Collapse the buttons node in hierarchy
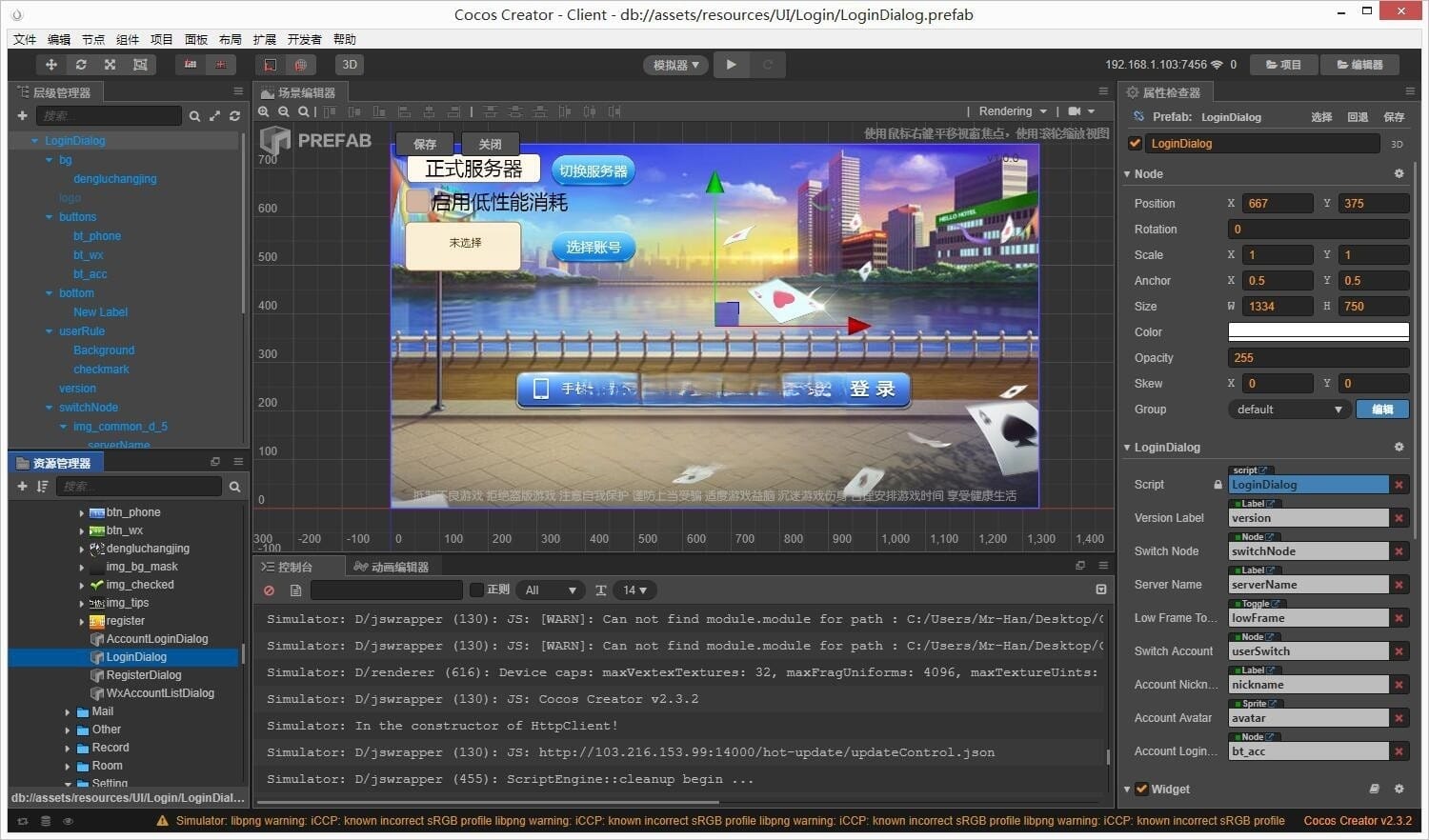The image size is (1429, 840). 50,217
